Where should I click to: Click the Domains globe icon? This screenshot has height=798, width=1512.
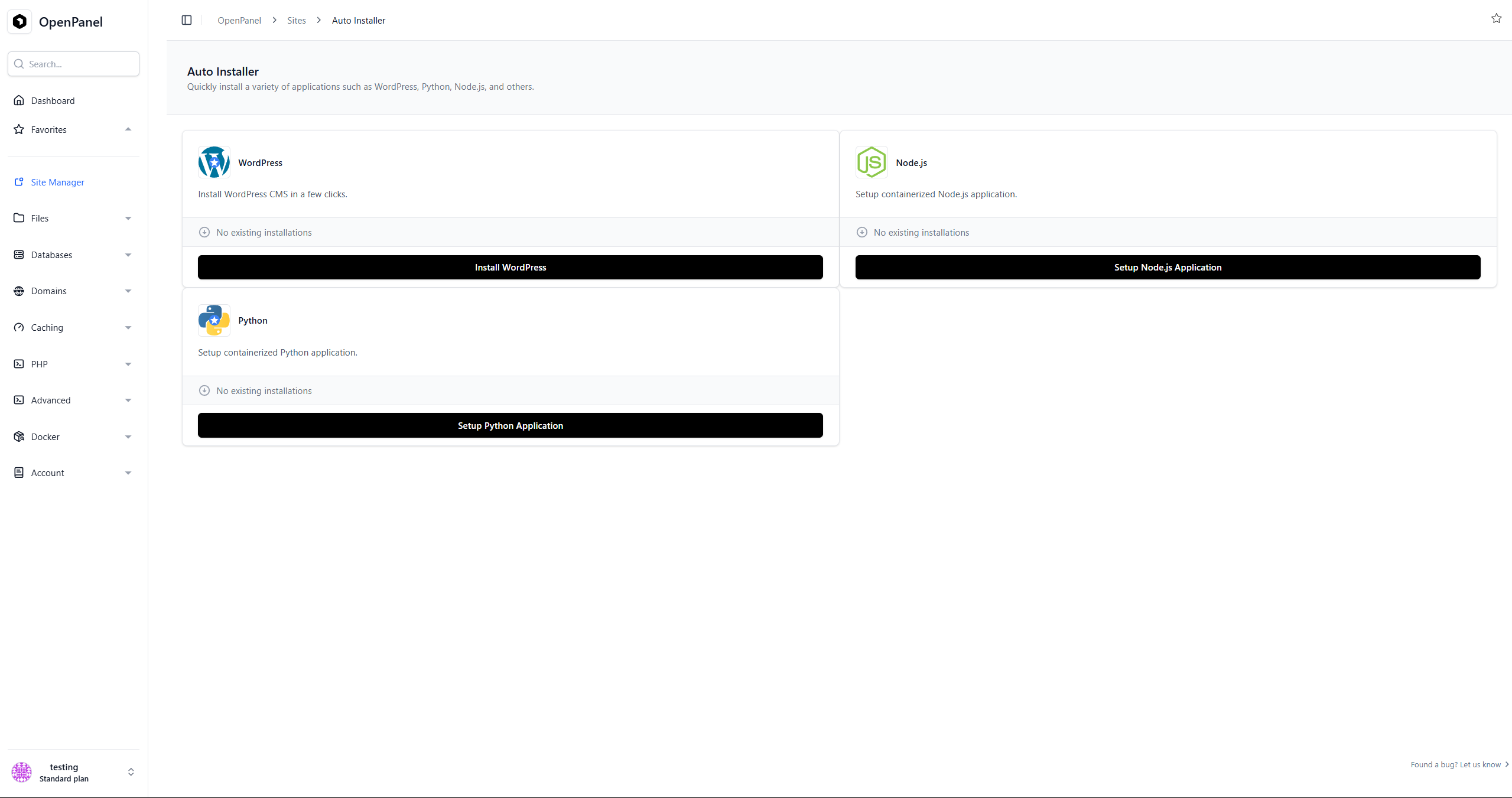coord(19,291)
